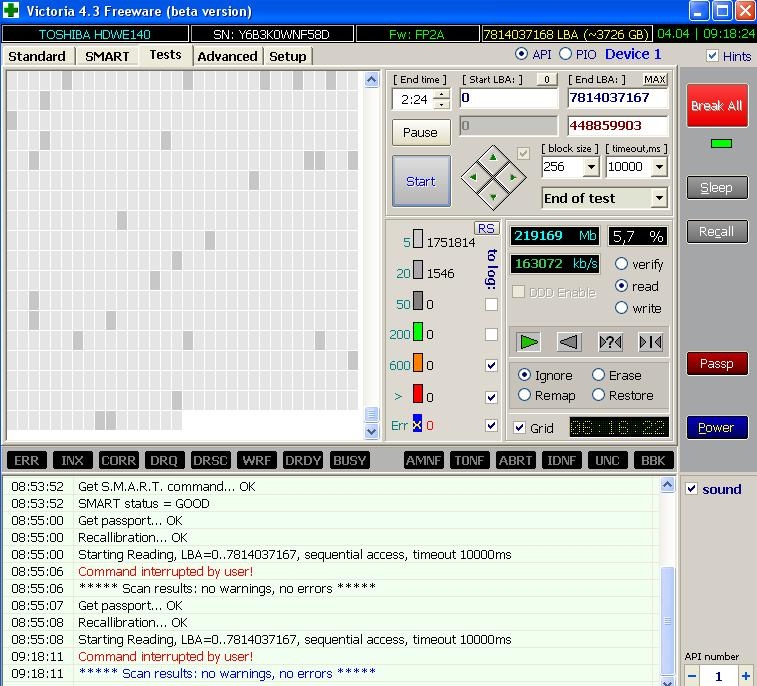Select the write test mode
The height and width of the screenshot is (686, 757).
621,308
